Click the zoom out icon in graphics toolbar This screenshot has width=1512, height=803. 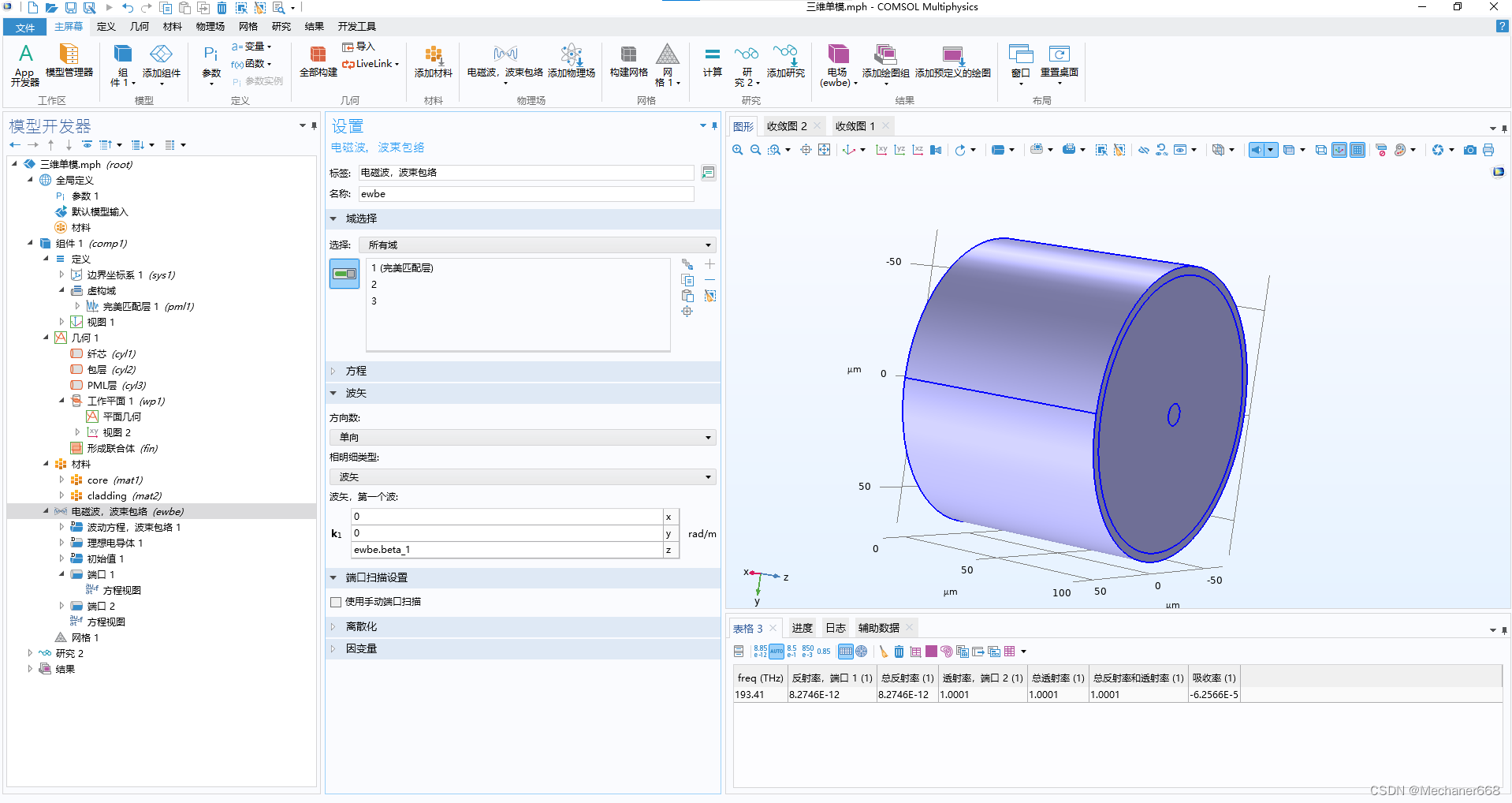tap(755, 150)
